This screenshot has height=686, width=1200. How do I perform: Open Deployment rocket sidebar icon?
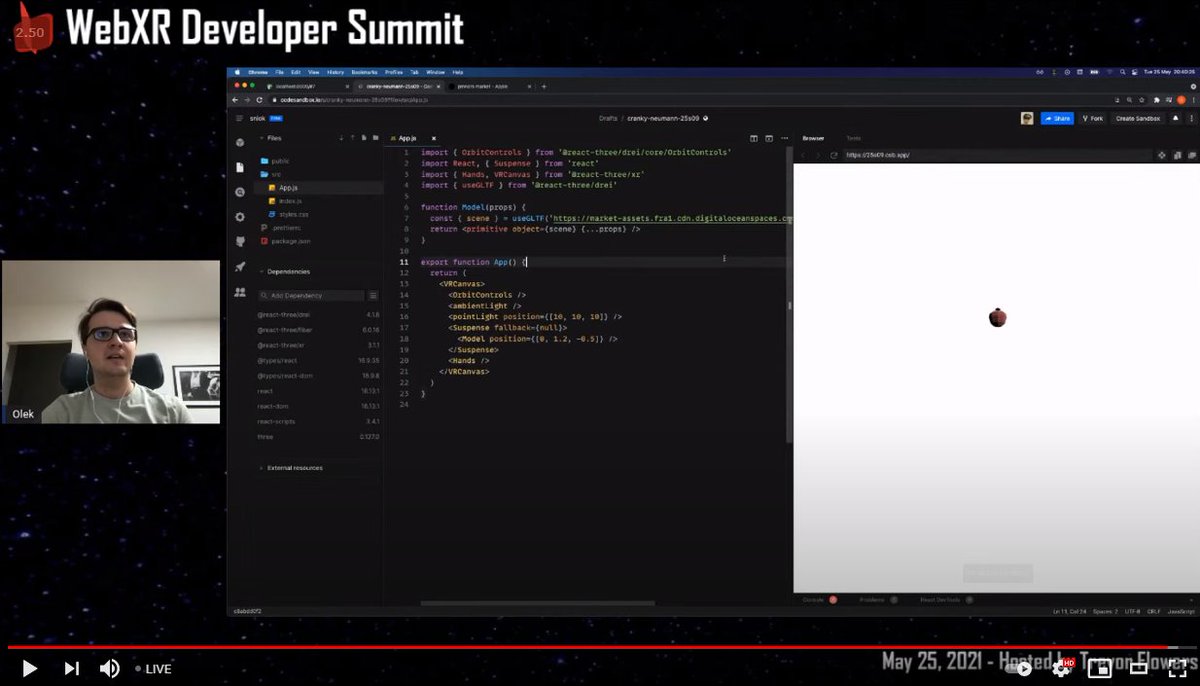coord(240,267)
